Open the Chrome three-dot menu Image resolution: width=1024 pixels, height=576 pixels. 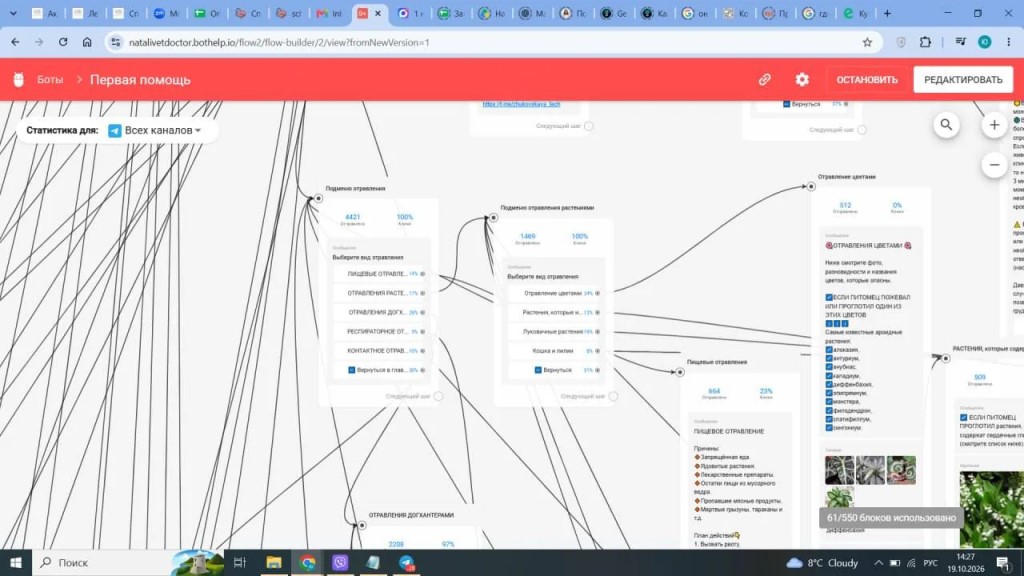click(x=1009, y=42)
